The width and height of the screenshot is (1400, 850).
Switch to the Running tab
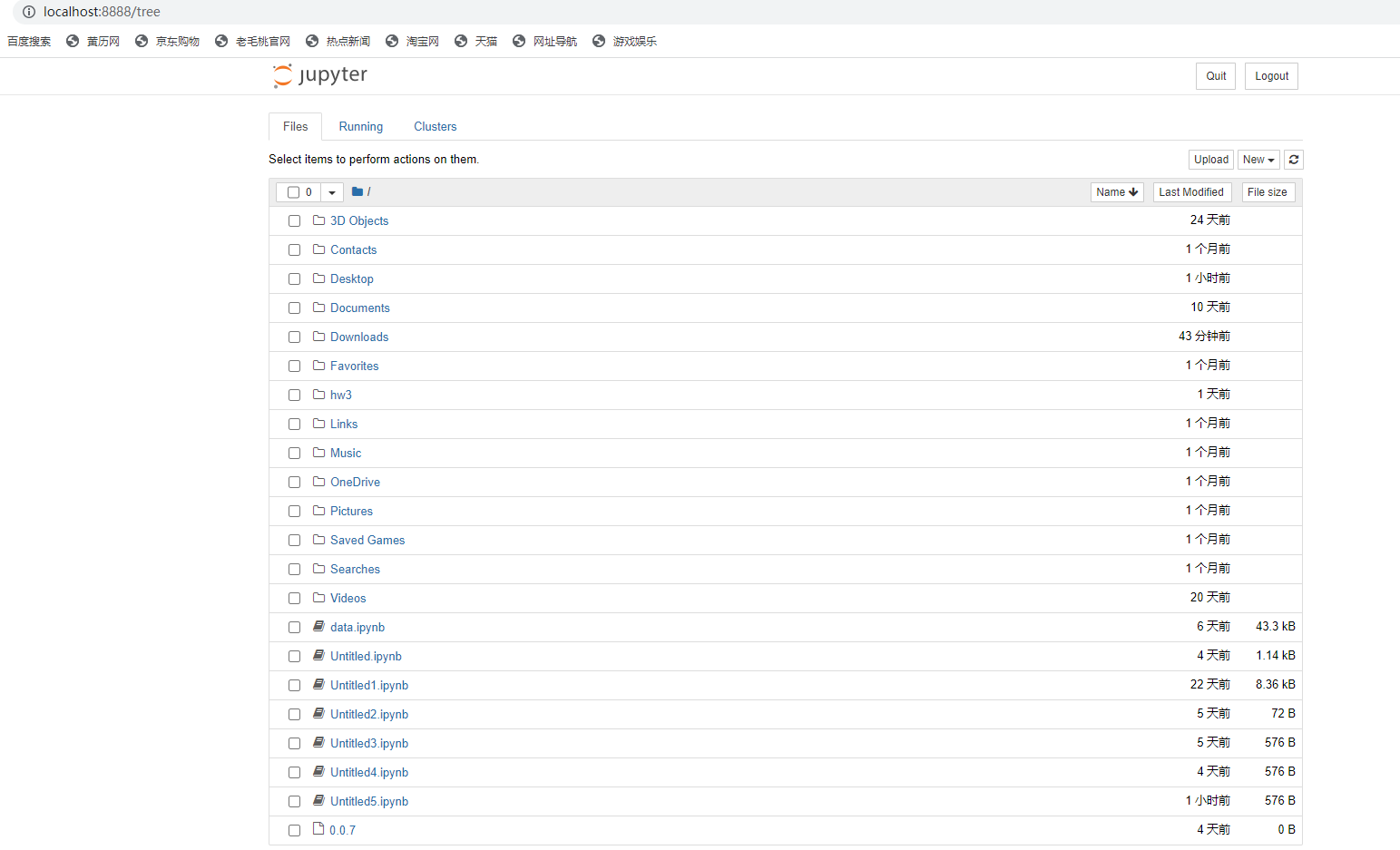(360, 126)
